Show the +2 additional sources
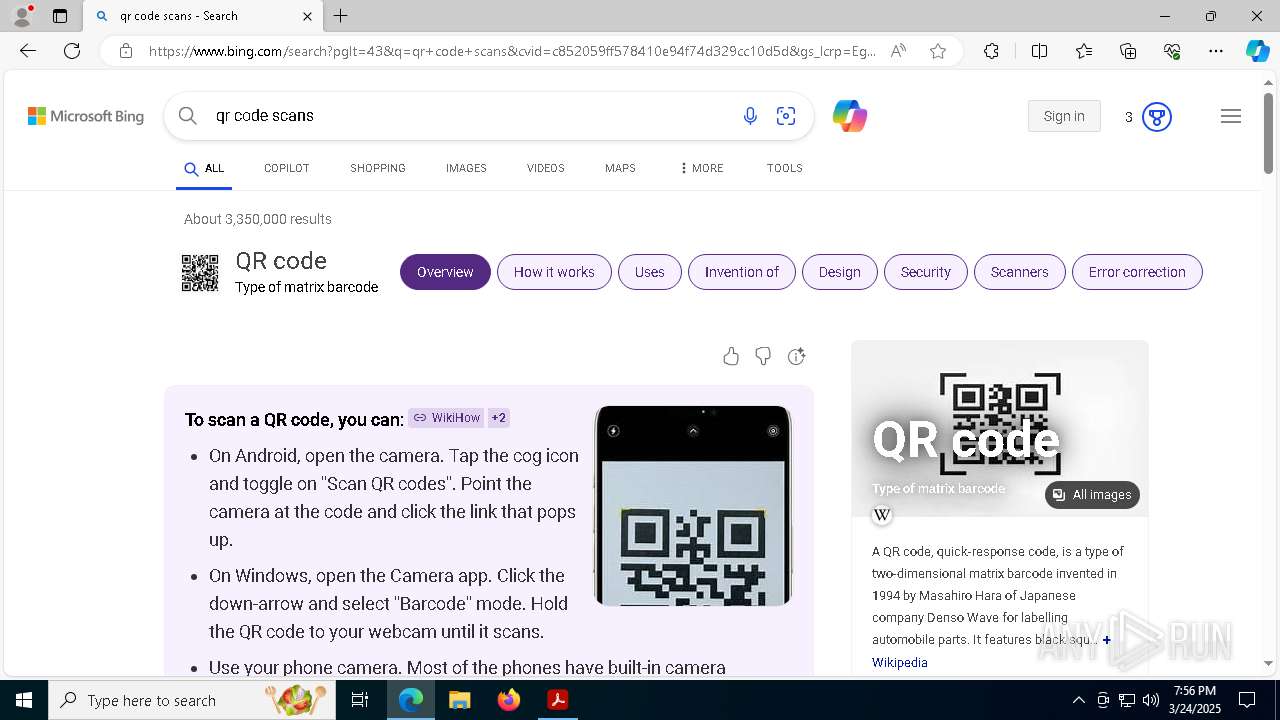The image size is (1280, 720). 498,418
